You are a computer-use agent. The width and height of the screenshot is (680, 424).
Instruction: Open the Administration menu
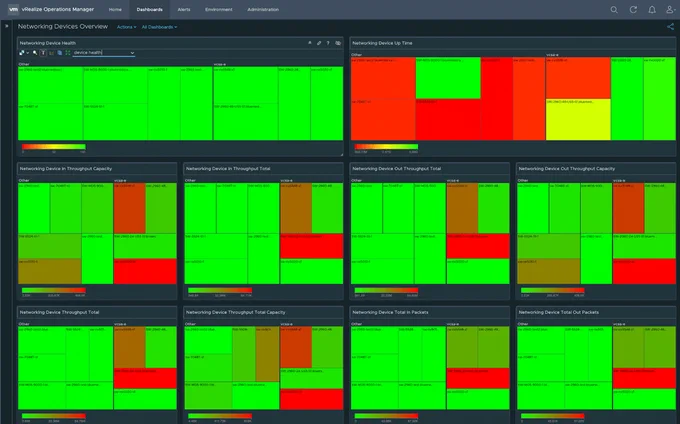pyautogui.click(x=263, y=10)
